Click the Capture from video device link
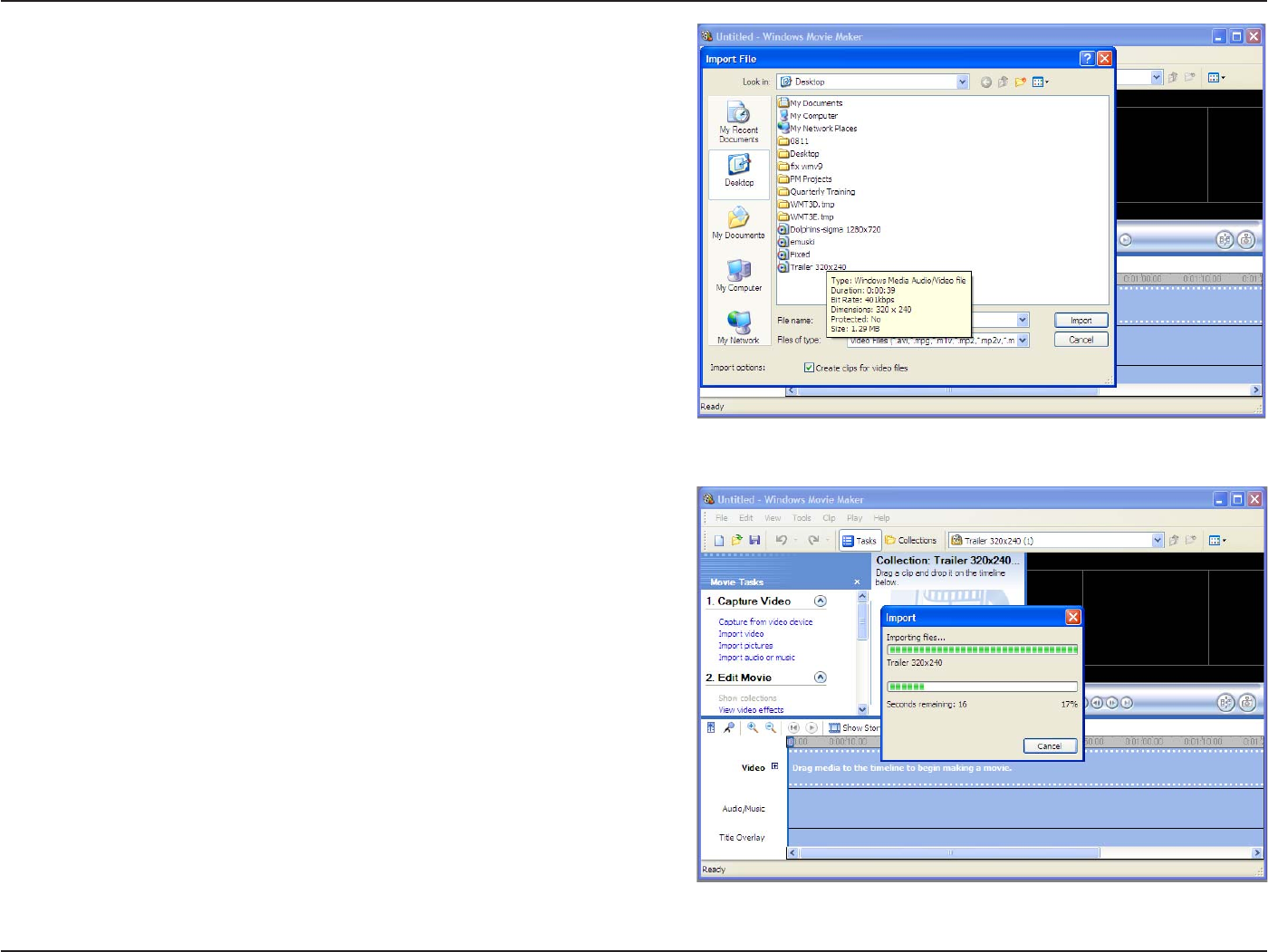 pos(765,622)
